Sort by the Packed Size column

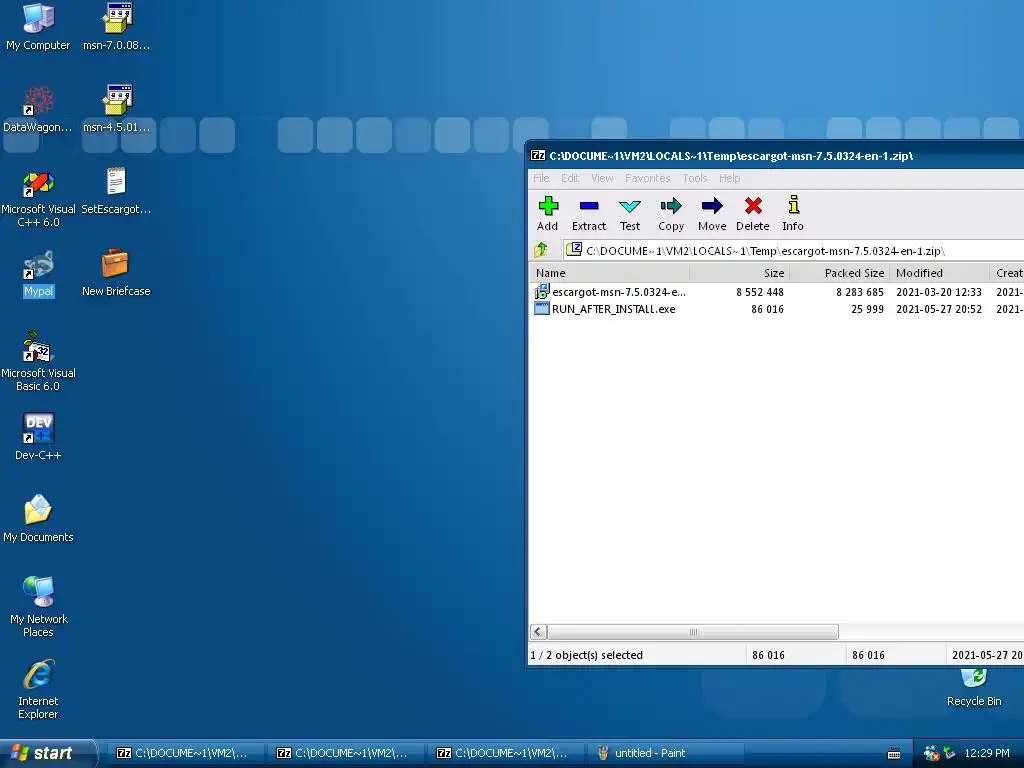click(x=839, y=273)
